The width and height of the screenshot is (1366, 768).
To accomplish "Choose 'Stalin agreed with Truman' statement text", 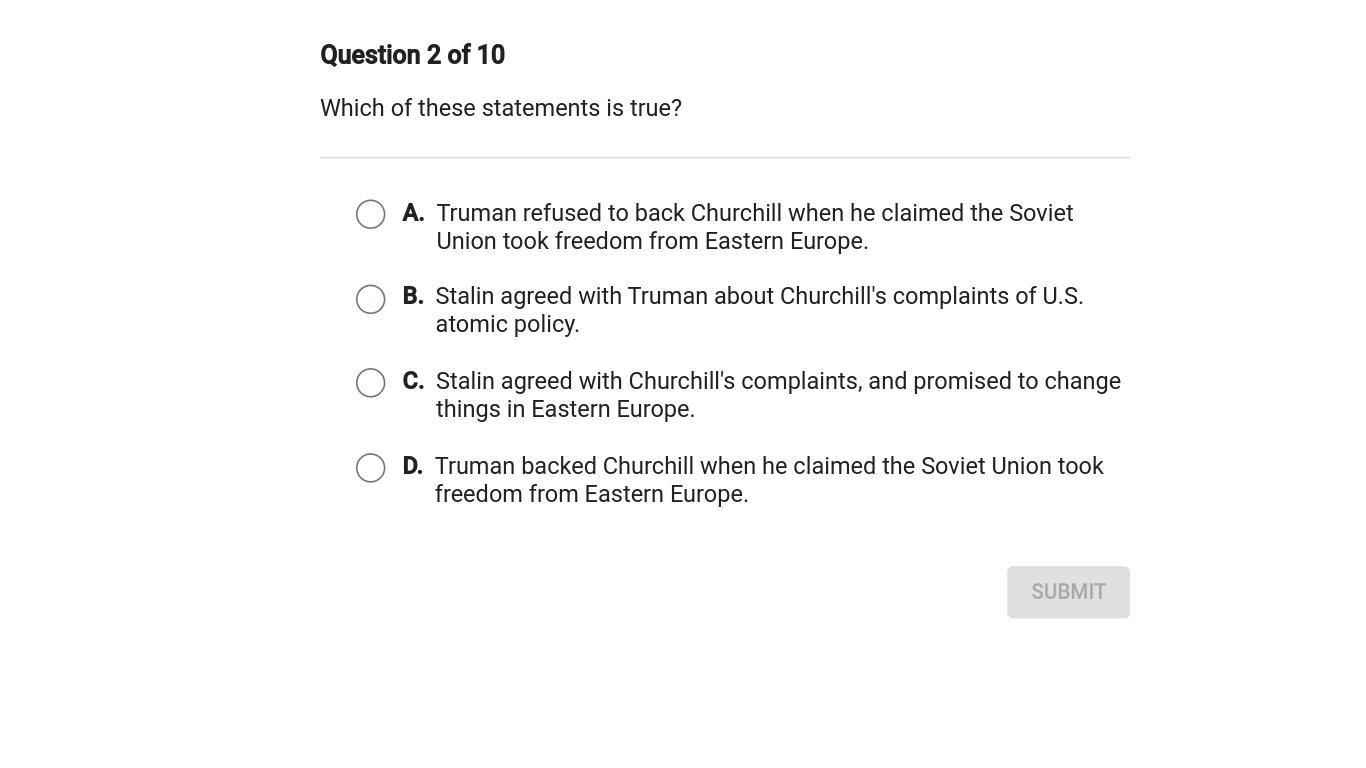I will [x=759, y=296].
